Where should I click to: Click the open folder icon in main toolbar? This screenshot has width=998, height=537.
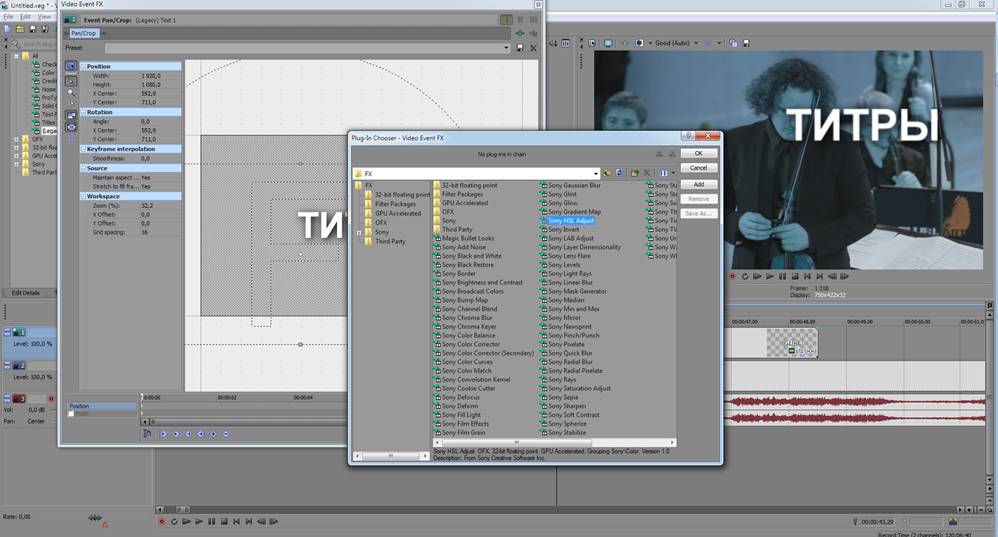20,29
